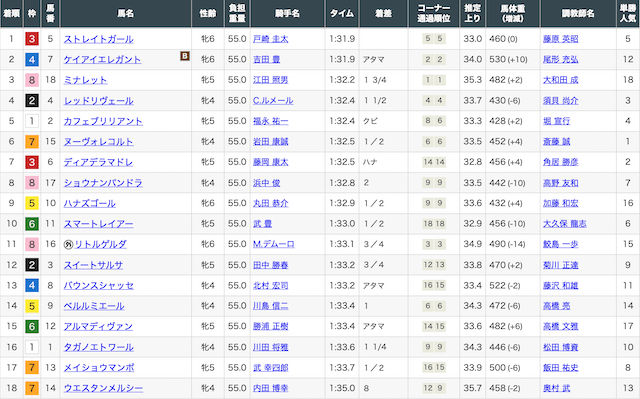This screenshot has height=399, width=640.
Task: Open horse page for ストレイトガール
Action: coord(98,39)
